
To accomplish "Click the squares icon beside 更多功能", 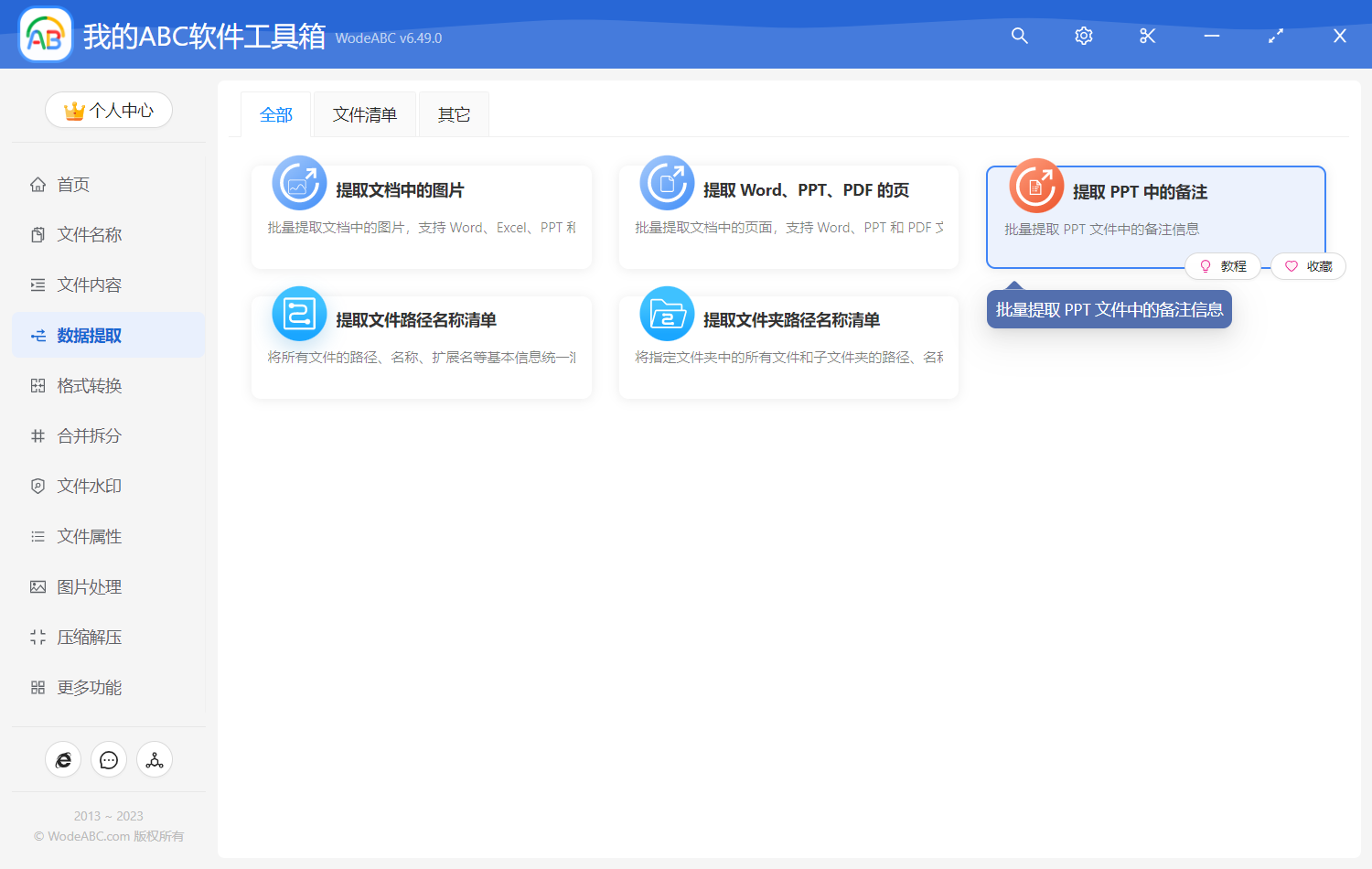I will pos(38,688).
